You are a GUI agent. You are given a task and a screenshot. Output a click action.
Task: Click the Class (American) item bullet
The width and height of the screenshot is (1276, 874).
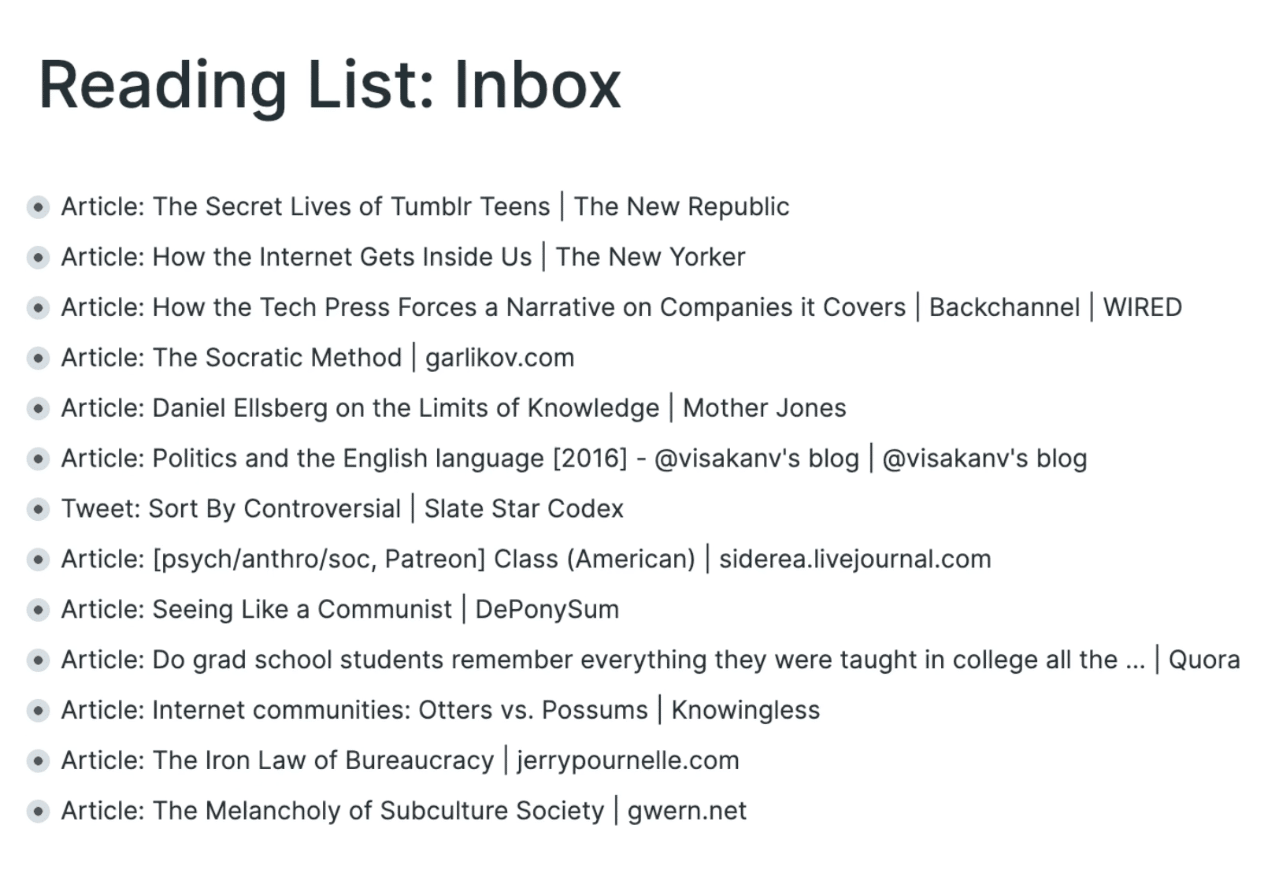[x=38, y=559]
